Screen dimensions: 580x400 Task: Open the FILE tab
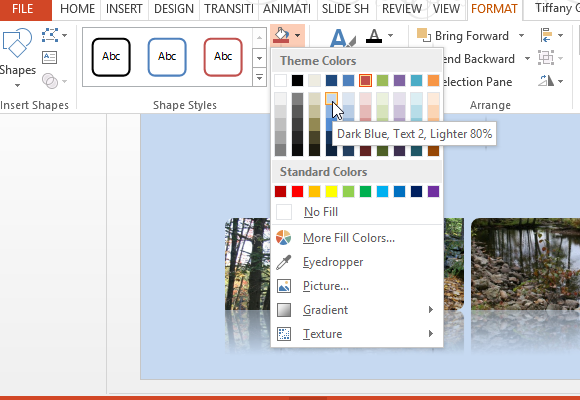[23, 9]
